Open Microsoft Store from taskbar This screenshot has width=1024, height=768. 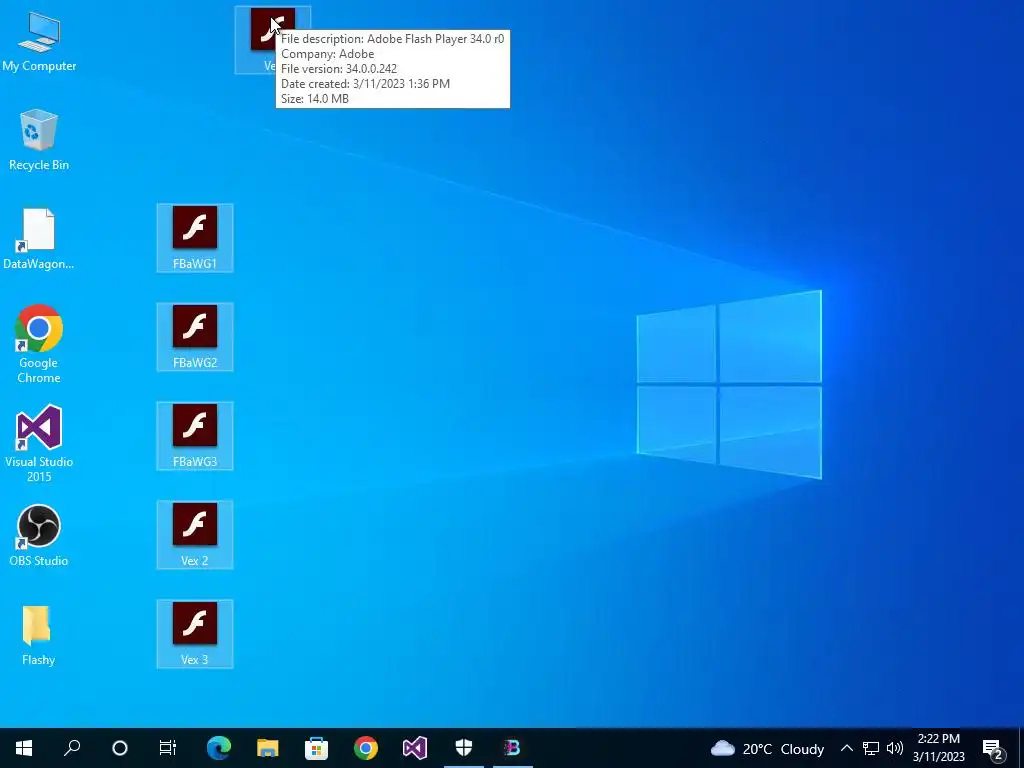click(x=317, y=748)
